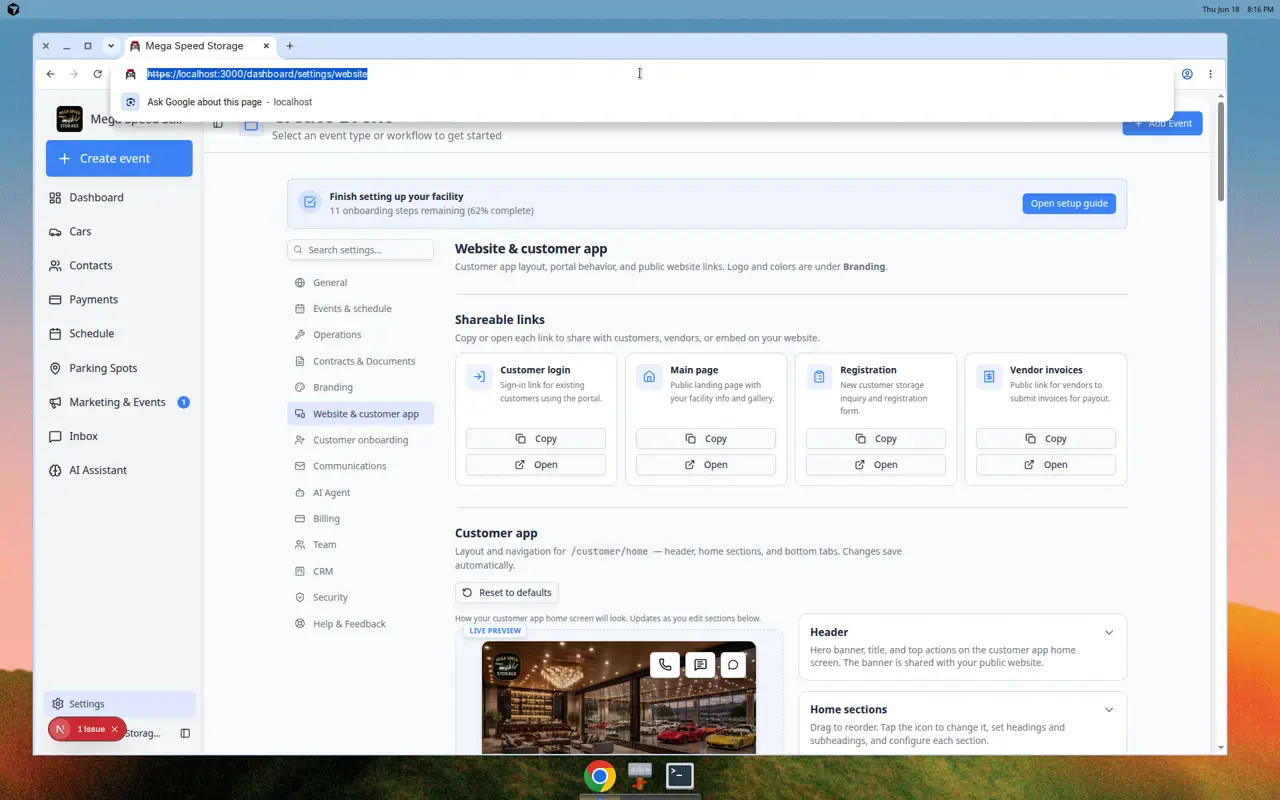Open the browser profile icon
This screenshot has width=1280, height=800.
[x=1187, y=74]
